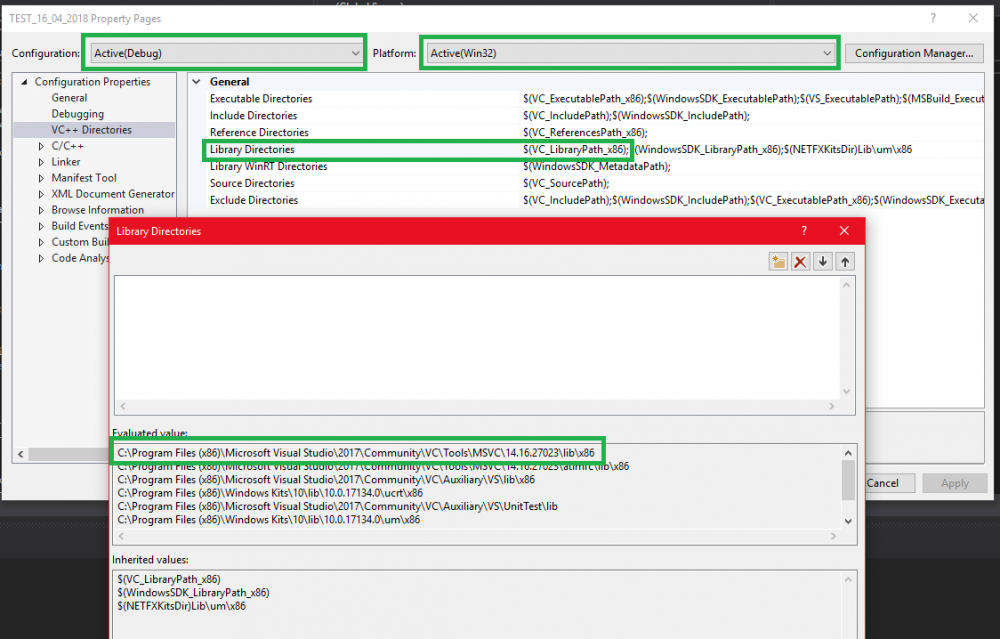
Task: Click the collapse chevron at bottom-left of Property Pages
Action: [x=20, y=453]
